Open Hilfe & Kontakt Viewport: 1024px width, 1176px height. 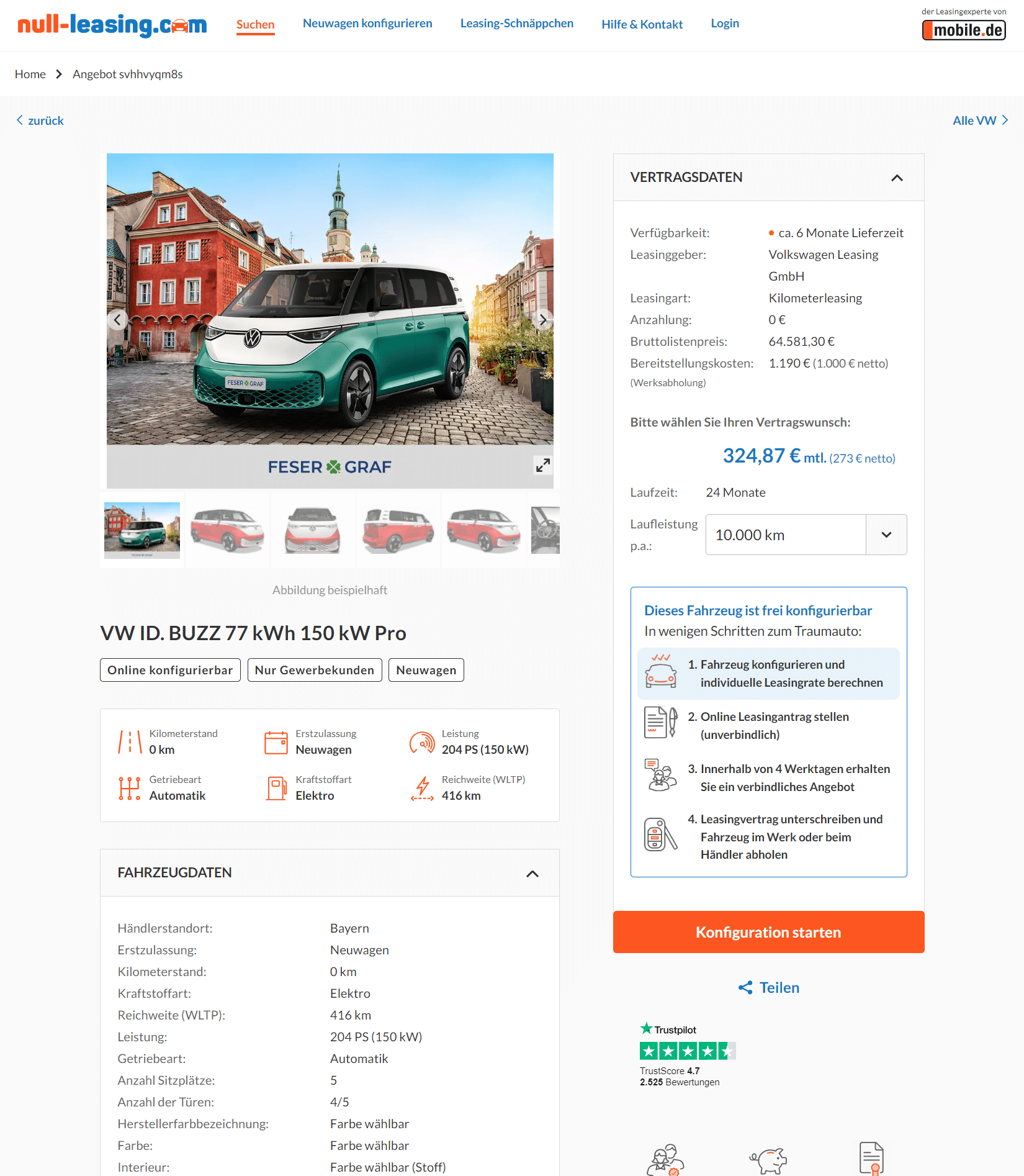[x=642, y=24]
